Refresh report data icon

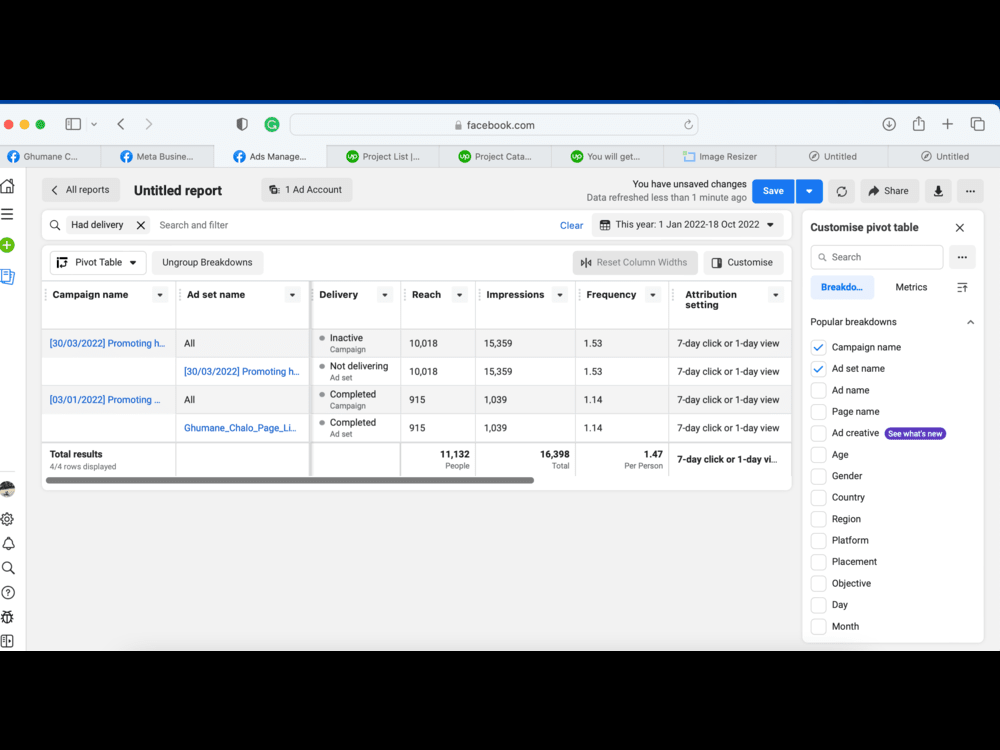842,191
